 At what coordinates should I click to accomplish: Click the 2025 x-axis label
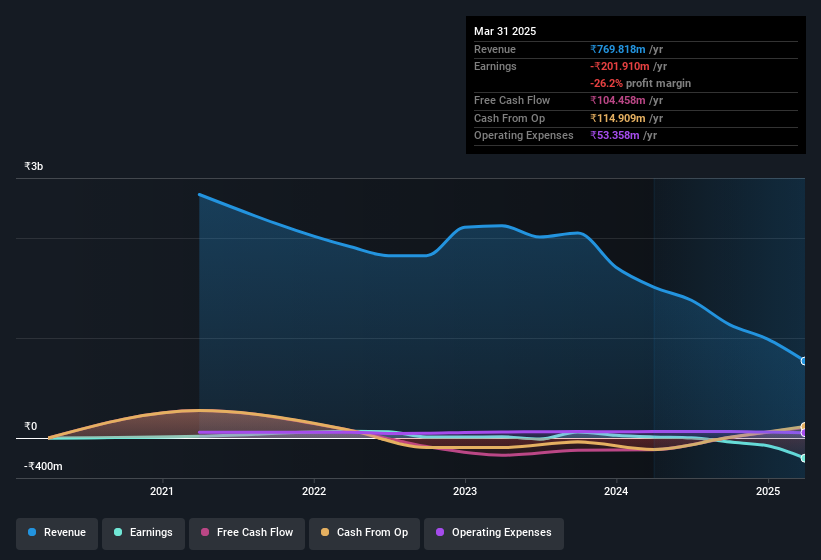(x=768, y=491)
